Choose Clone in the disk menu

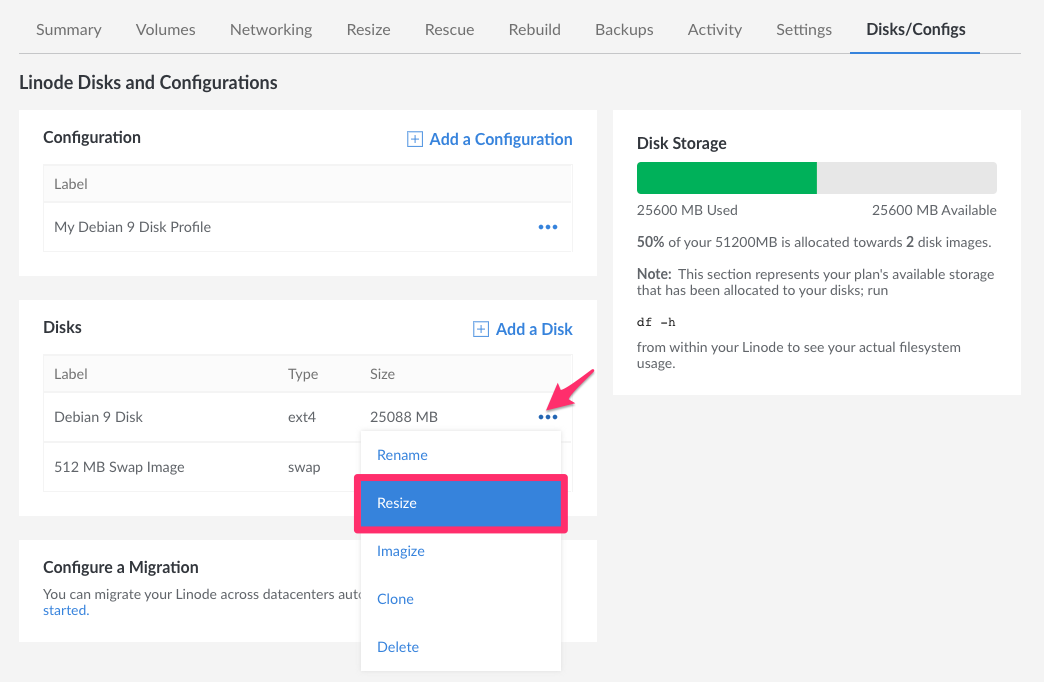pos(395,599)
